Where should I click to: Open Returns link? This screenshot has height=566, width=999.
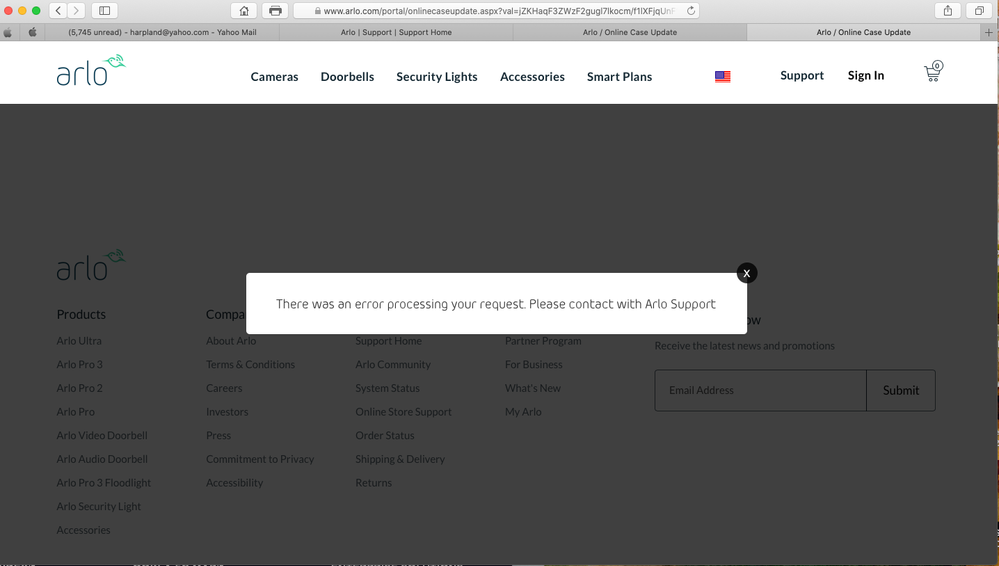(x=373, y=482)
